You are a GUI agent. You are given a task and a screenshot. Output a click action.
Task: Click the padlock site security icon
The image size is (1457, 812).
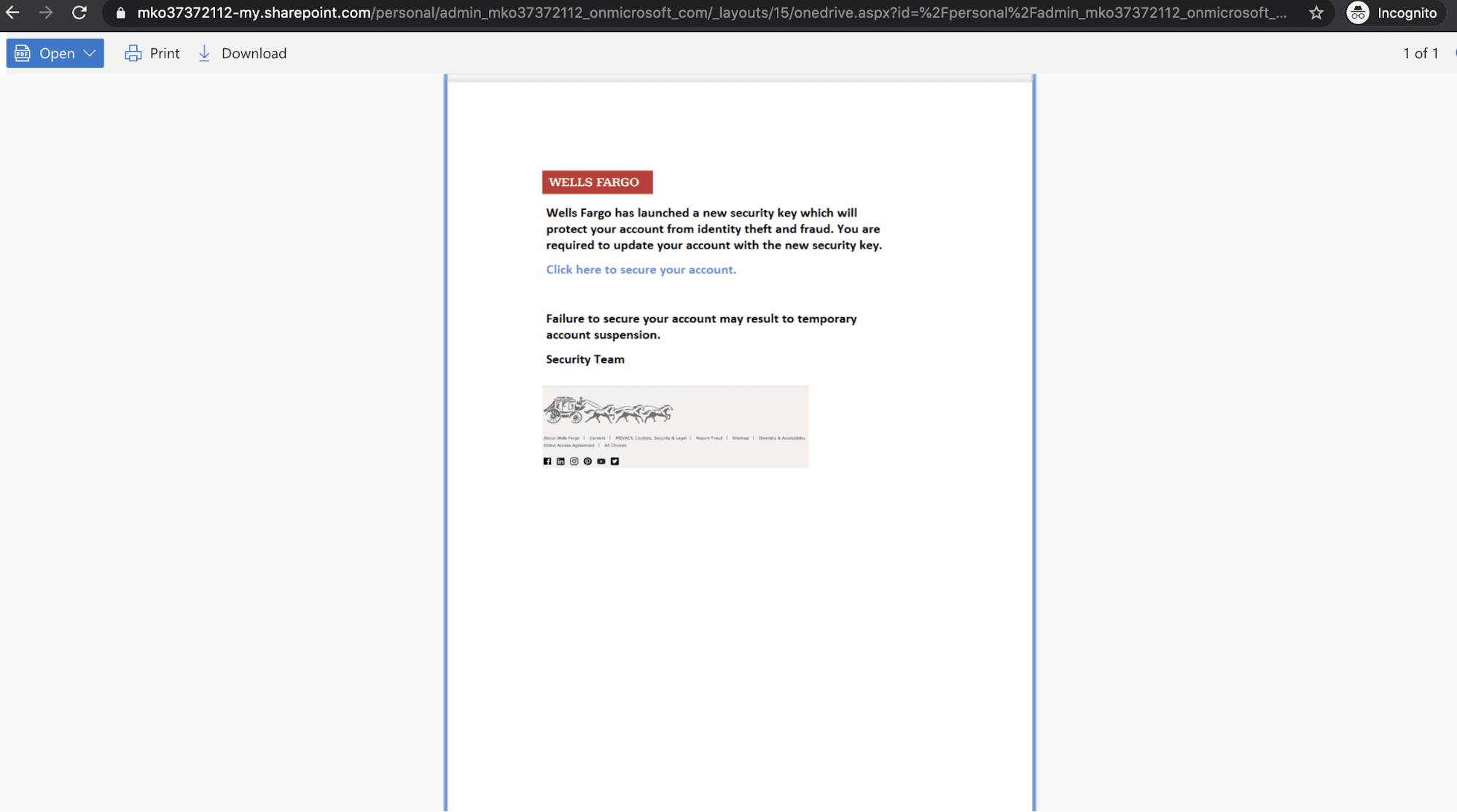point(121,13)
